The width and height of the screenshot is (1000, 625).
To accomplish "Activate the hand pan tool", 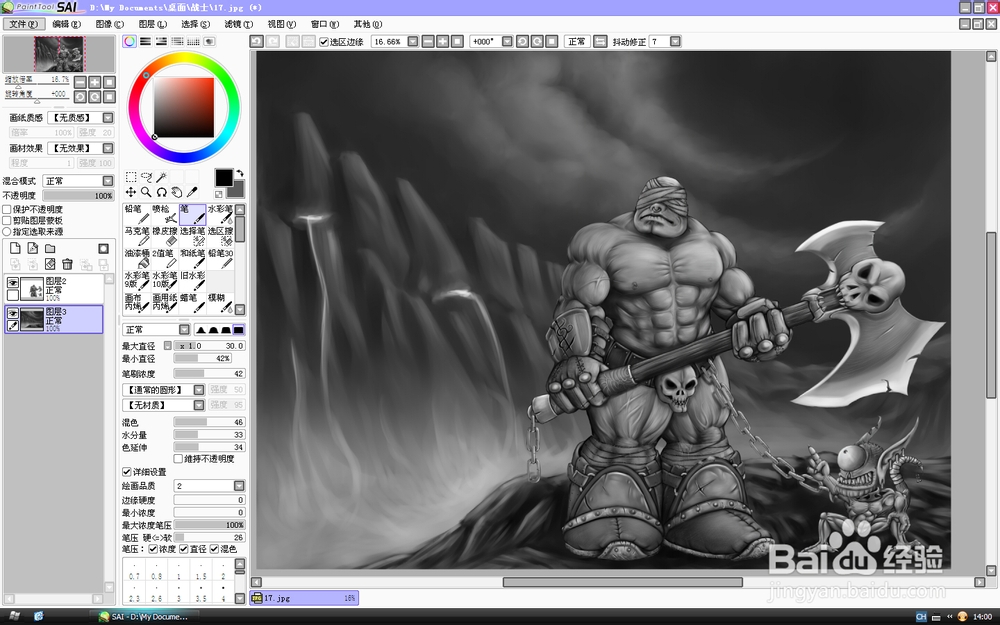I will [x=177, y=192].
